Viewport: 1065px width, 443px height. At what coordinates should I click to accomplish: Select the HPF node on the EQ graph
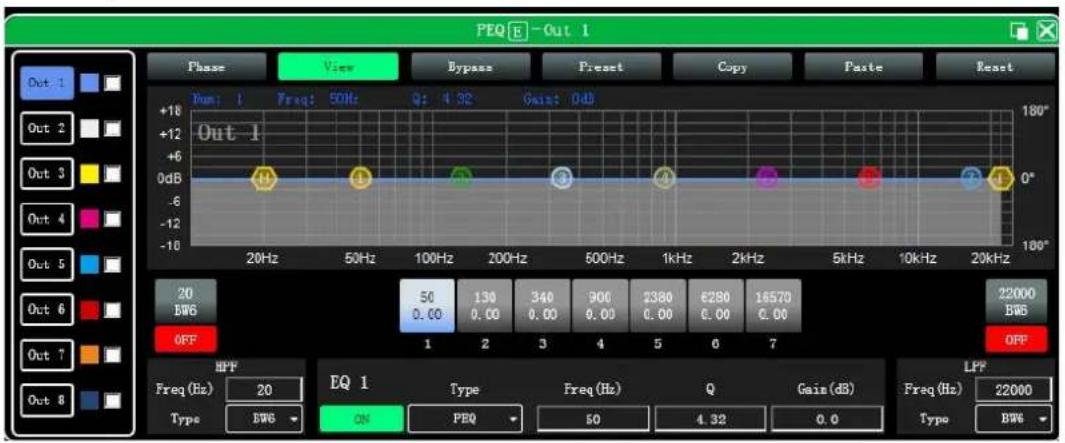(264, 179)
